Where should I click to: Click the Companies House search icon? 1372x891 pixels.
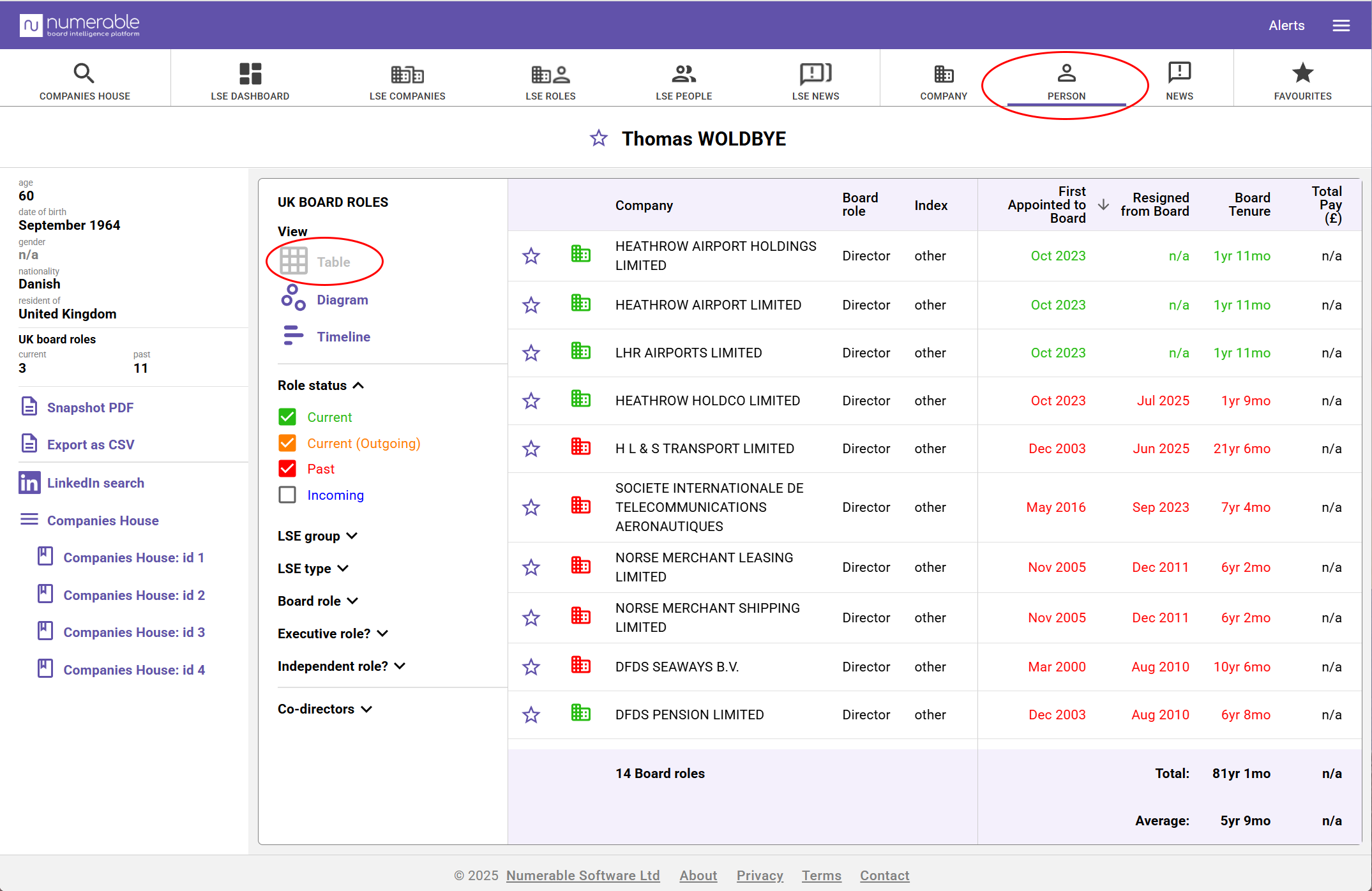point(84,73)
